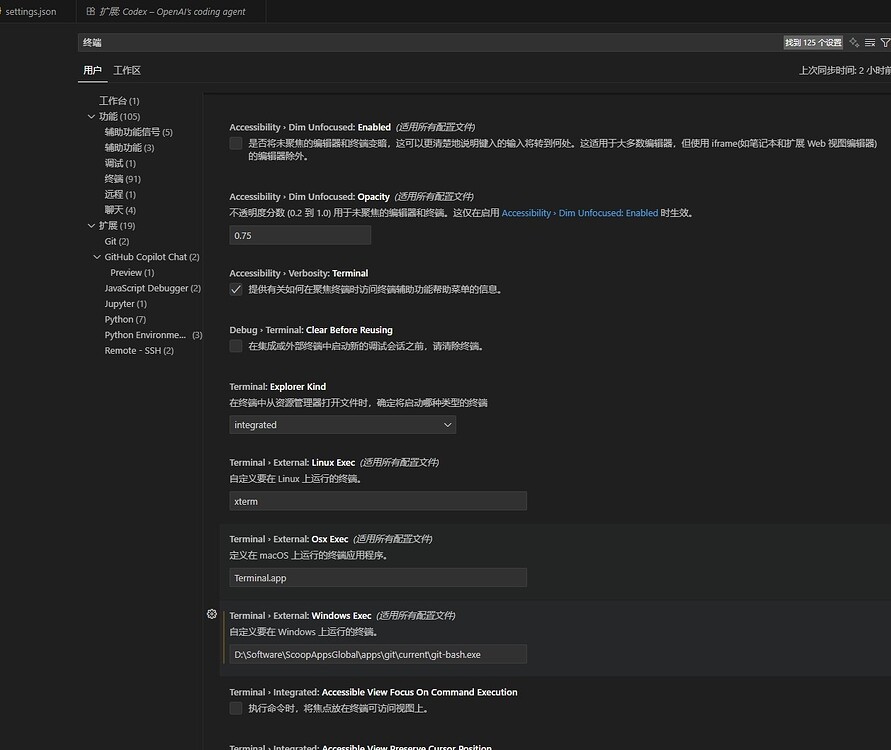The image size is (891, 750).
Task: Click Accessibility Verbosity: Terminal title
Action: pyautogui.click(x=298, y=273)
